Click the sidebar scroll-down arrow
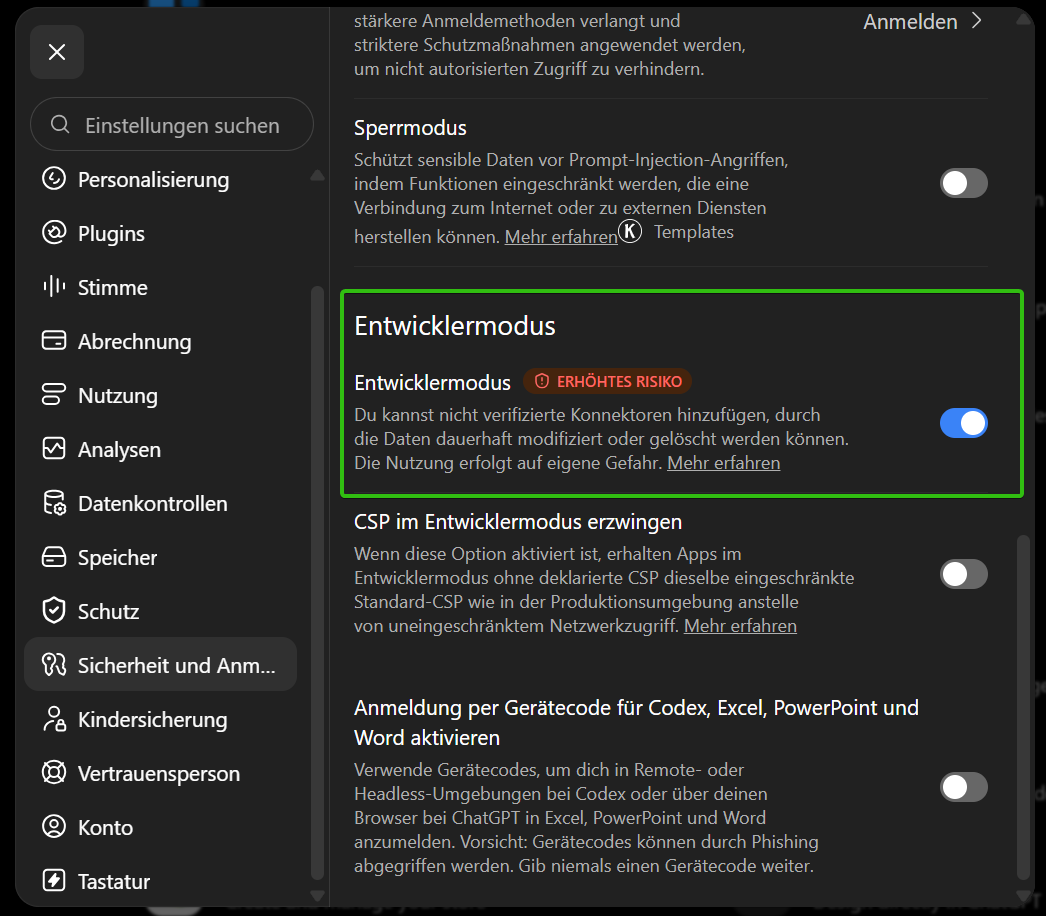This screenshot has width=1046, height=916. 318,895
